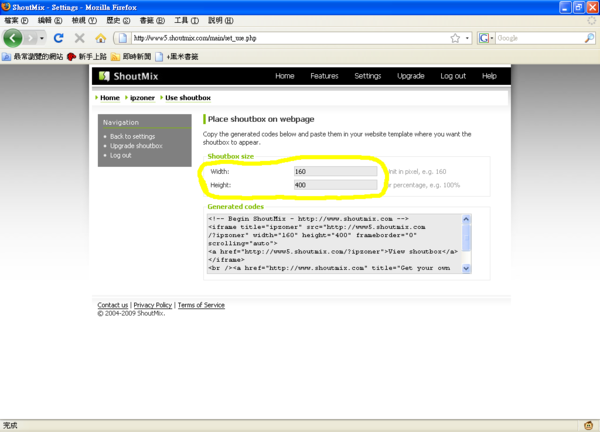Click the search magnifier icon

pos(589,38)
